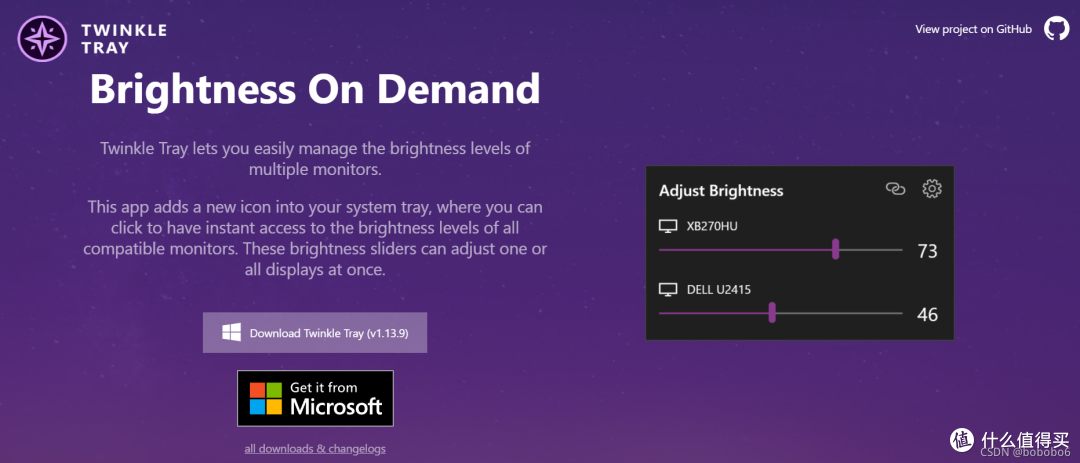Click the XB270HU brightness slider handle
The image size is (1080, 463).
click(x=835, y=250)
